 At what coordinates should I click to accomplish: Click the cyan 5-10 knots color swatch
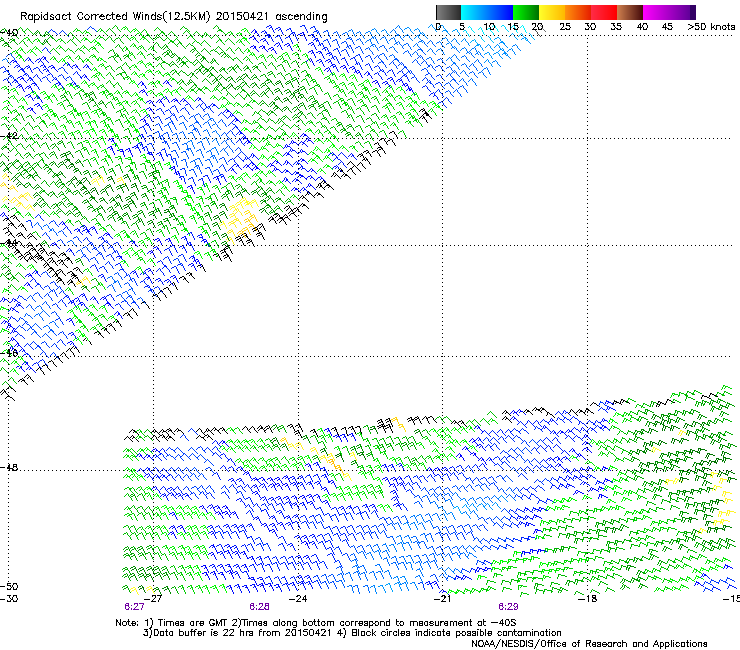point(474,12)
